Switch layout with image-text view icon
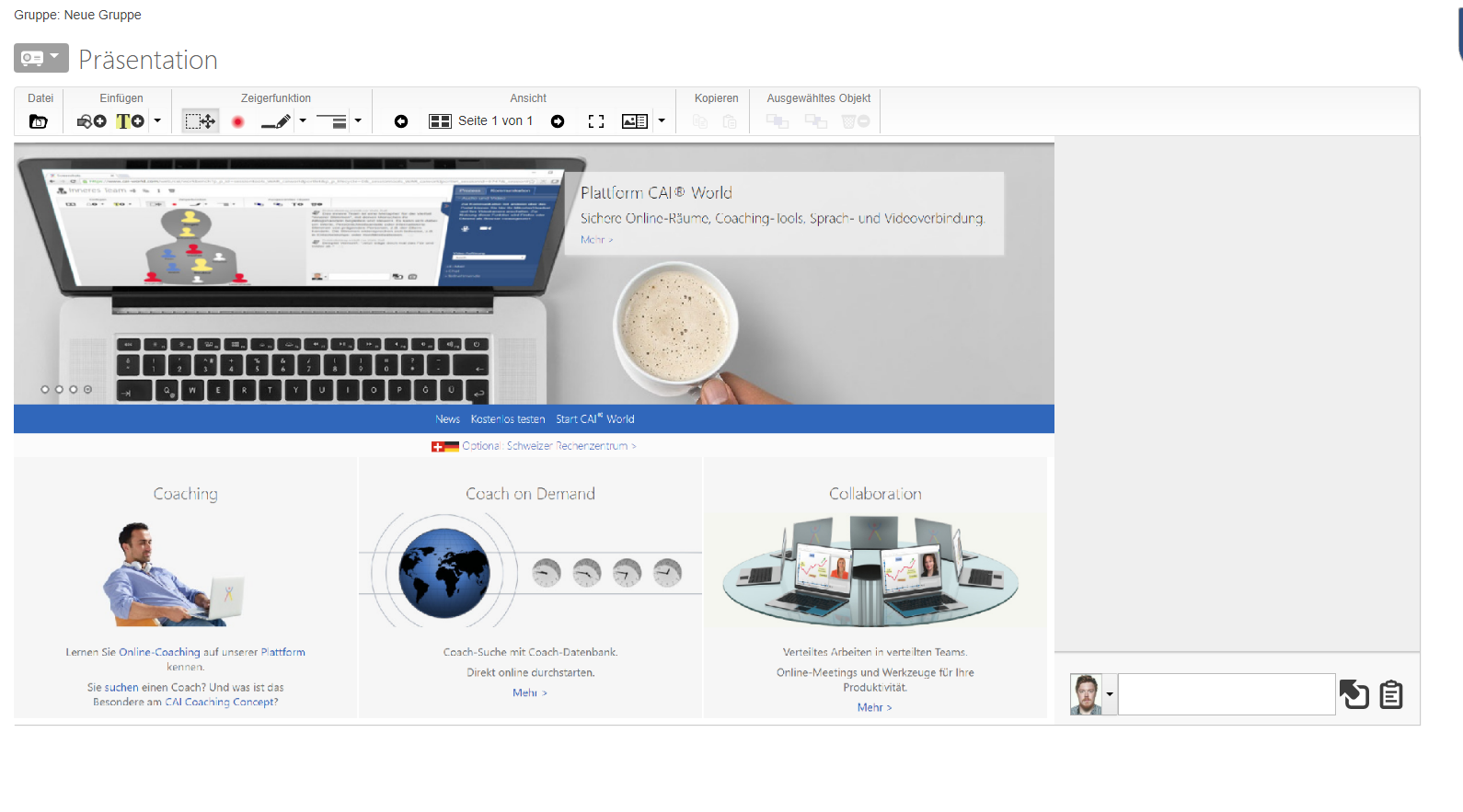The image size is (1463, 812). click(x=635, y=121)
